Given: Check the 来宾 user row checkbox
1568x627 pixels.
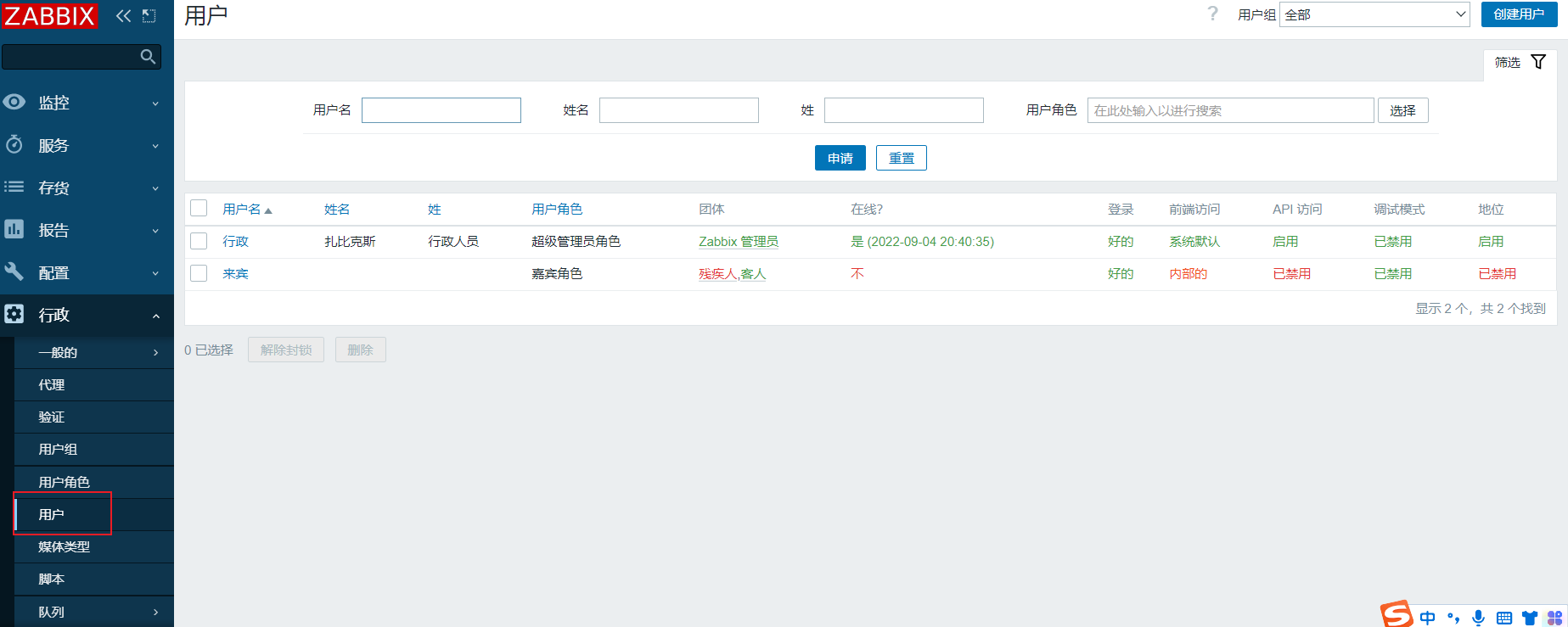Looking at the screenshot, I should [x=199, y=273].
